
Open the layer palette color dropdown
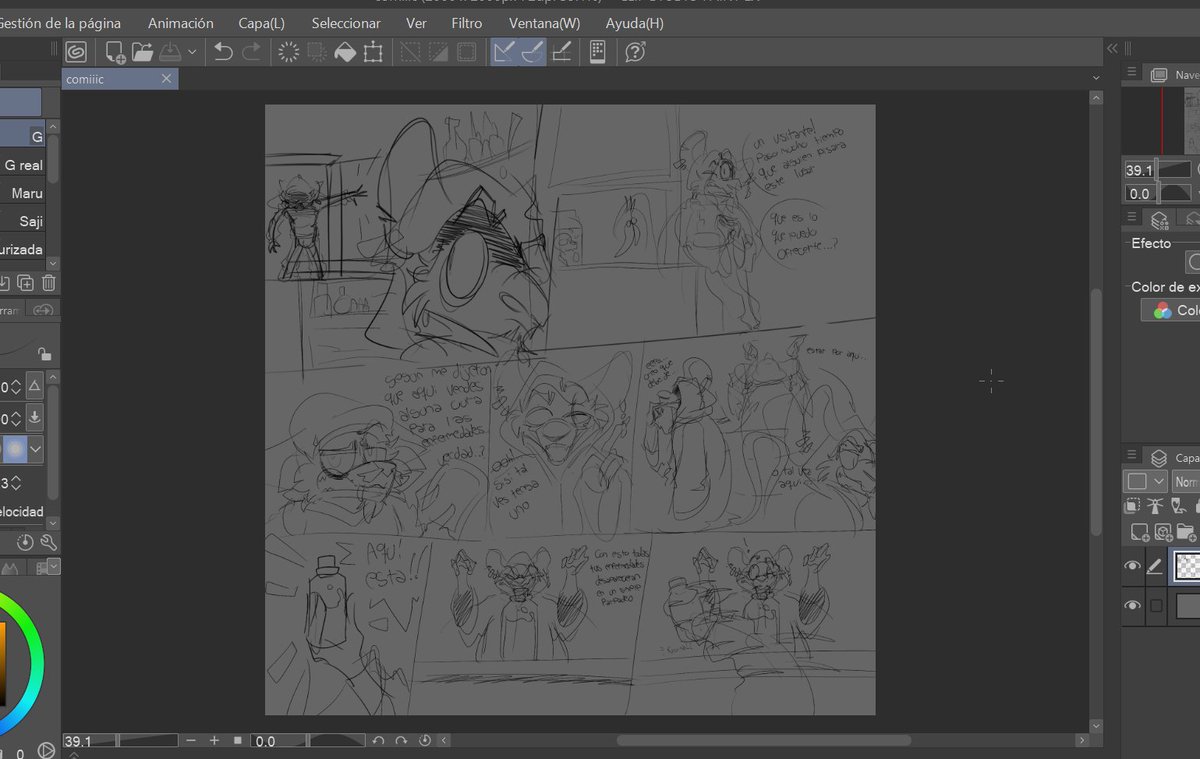(1144, 481)
